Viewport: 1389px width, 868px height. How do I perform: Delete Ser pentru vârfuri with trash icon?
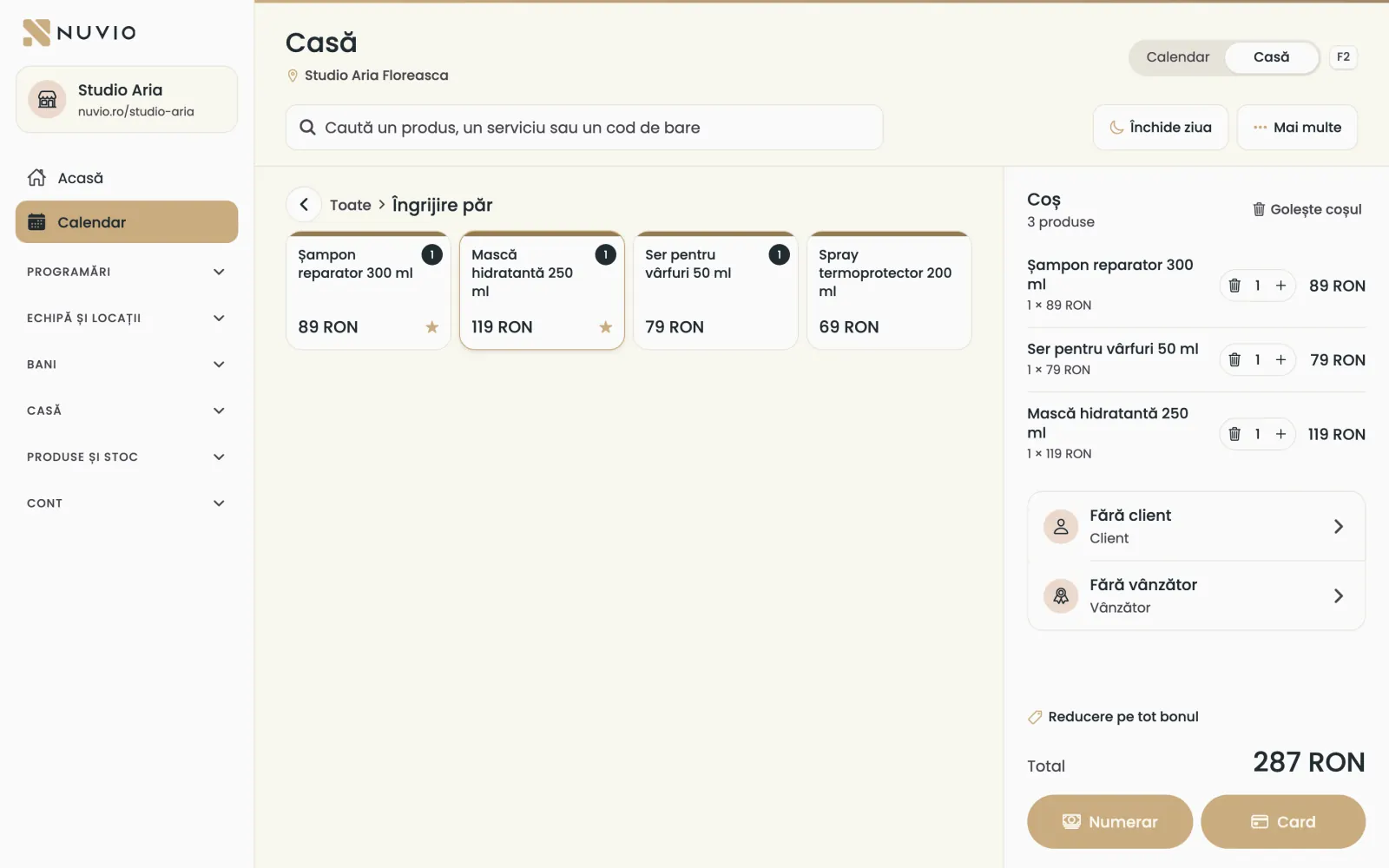(1234, 360)
